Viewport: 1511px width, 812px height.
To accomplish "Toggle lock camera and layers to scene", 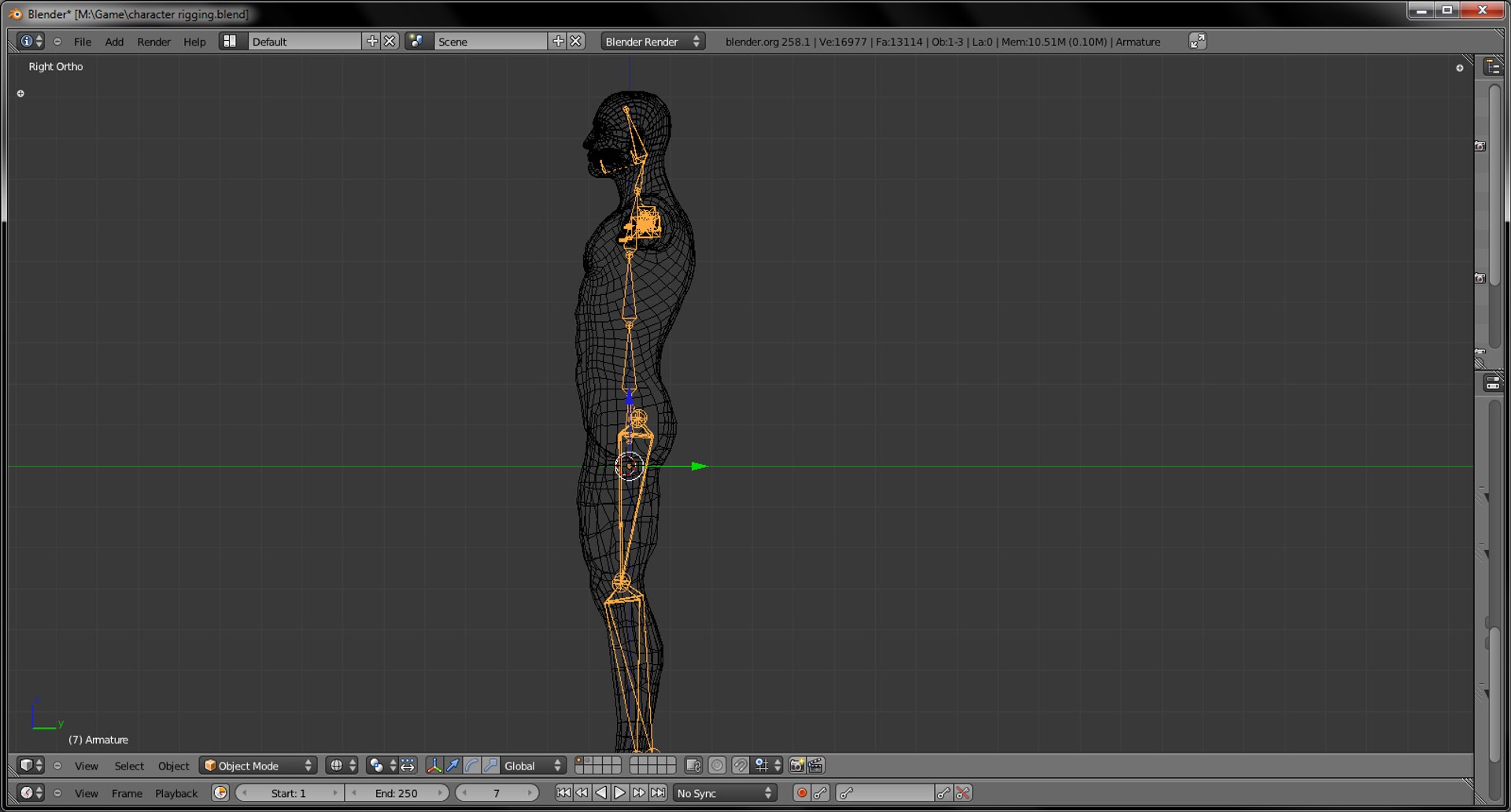I will (x=693, y=765).
